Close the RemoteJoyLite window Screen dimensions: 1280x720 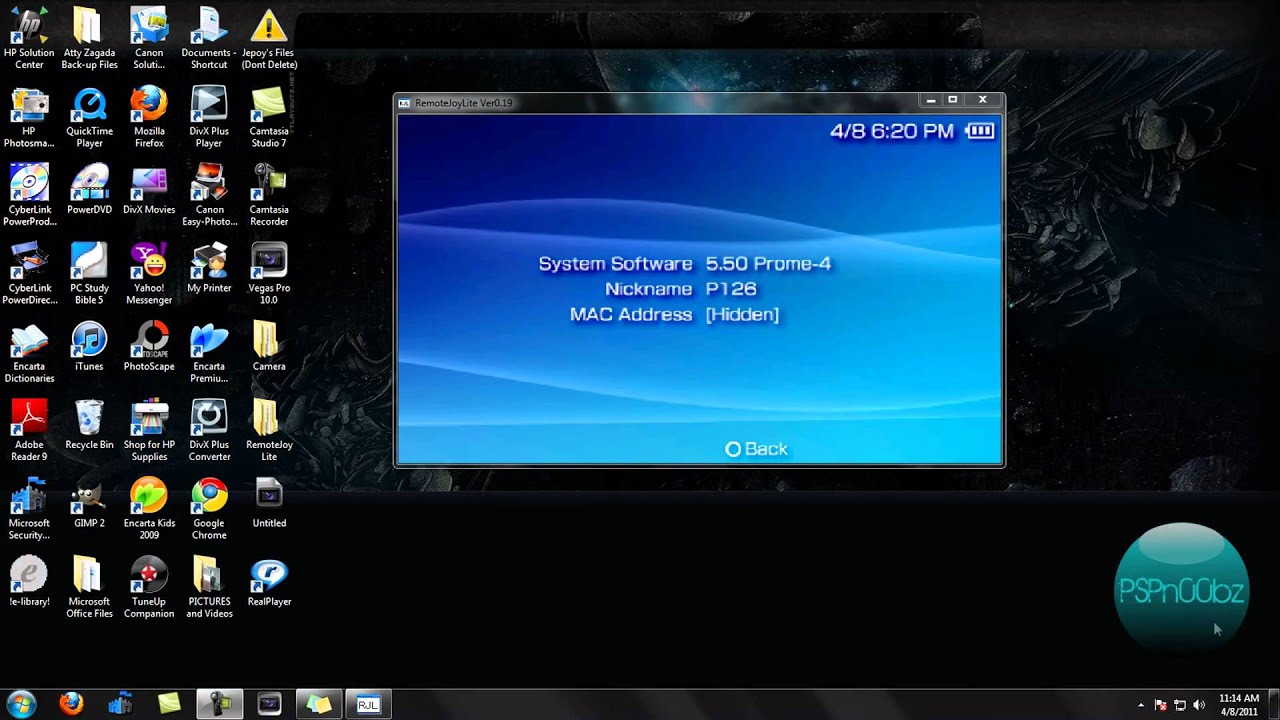[983, 100]
